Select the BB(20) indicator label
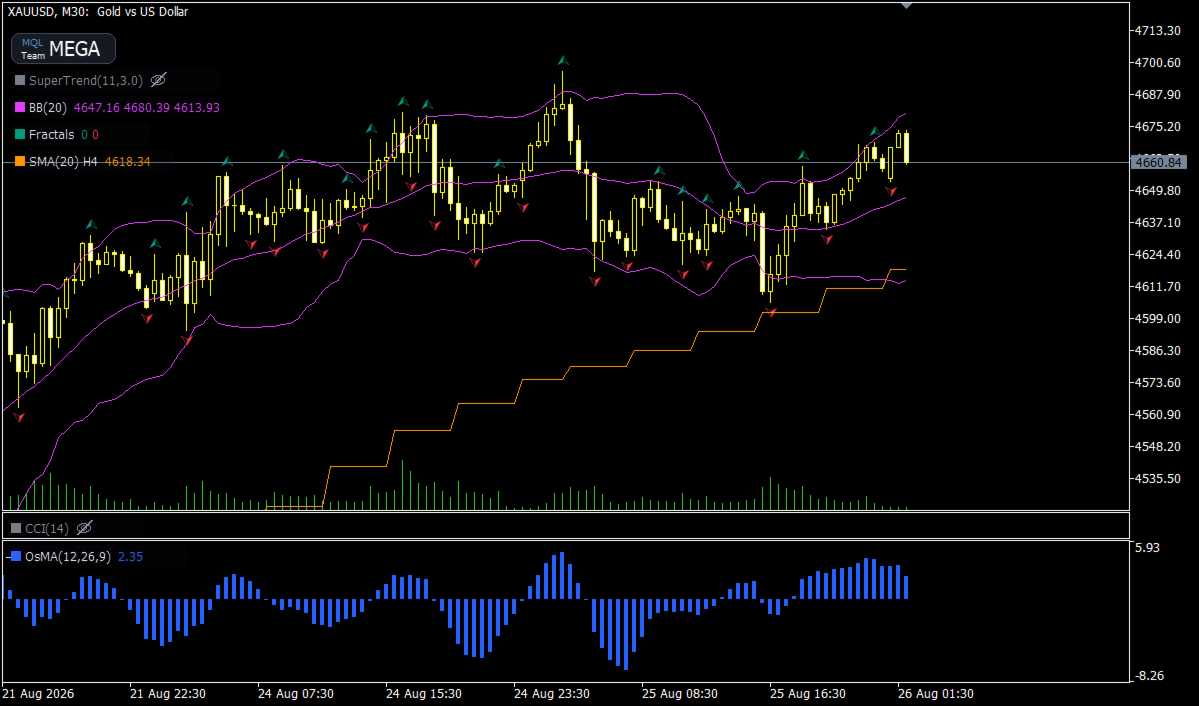 47,108
